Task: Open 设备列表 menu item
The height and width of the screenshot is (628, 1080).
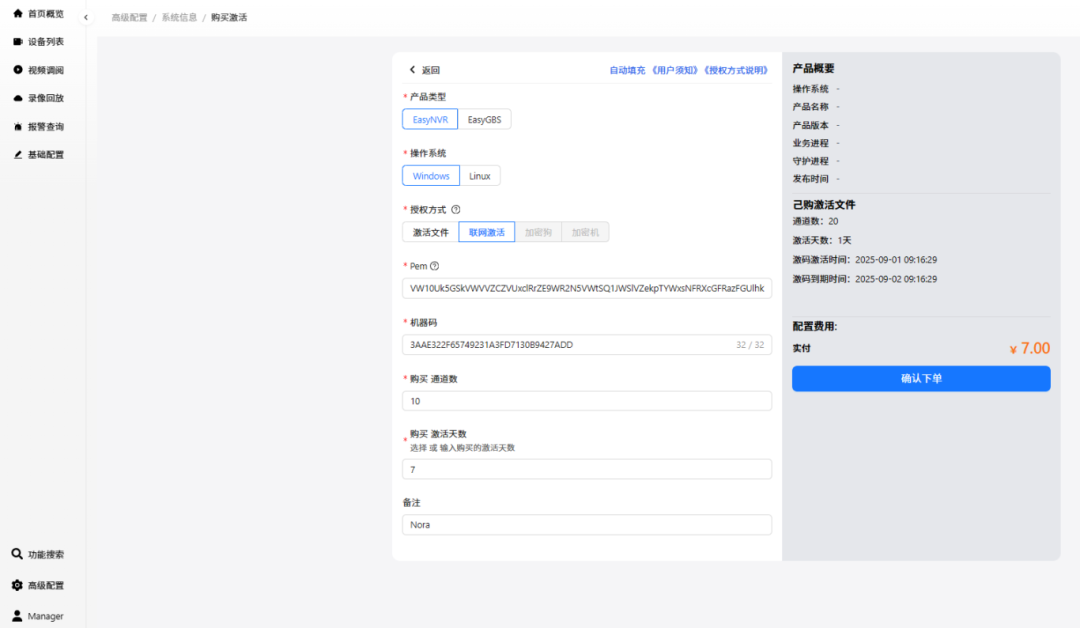Action: coord(43,41)
